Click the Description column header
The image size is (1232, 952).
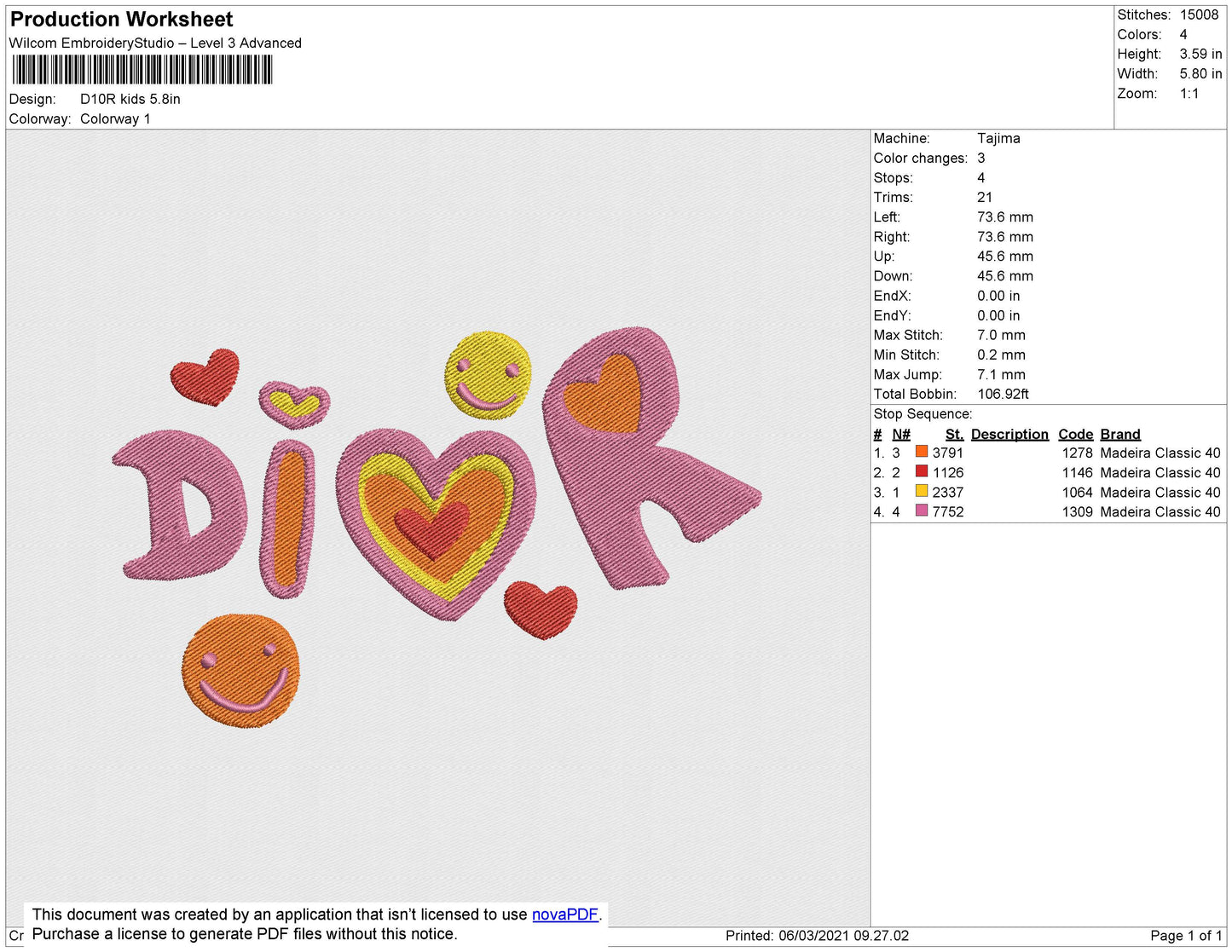(x=1009, y=435)
